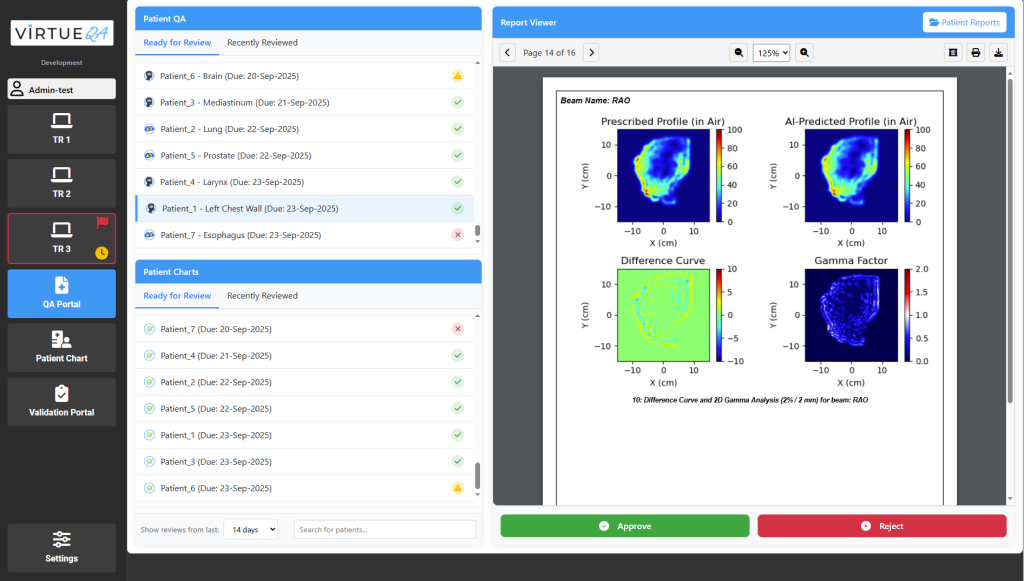Open Settings in the sidebar

(x=62, y=547)
